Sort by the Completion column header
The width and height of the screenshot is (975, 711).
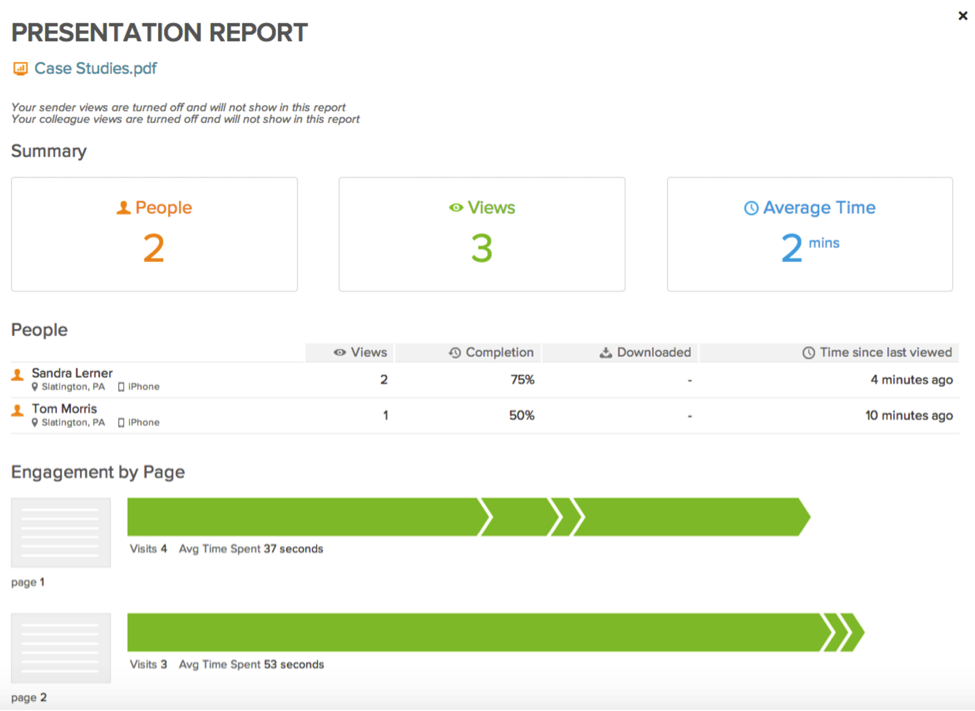(491, 352)
